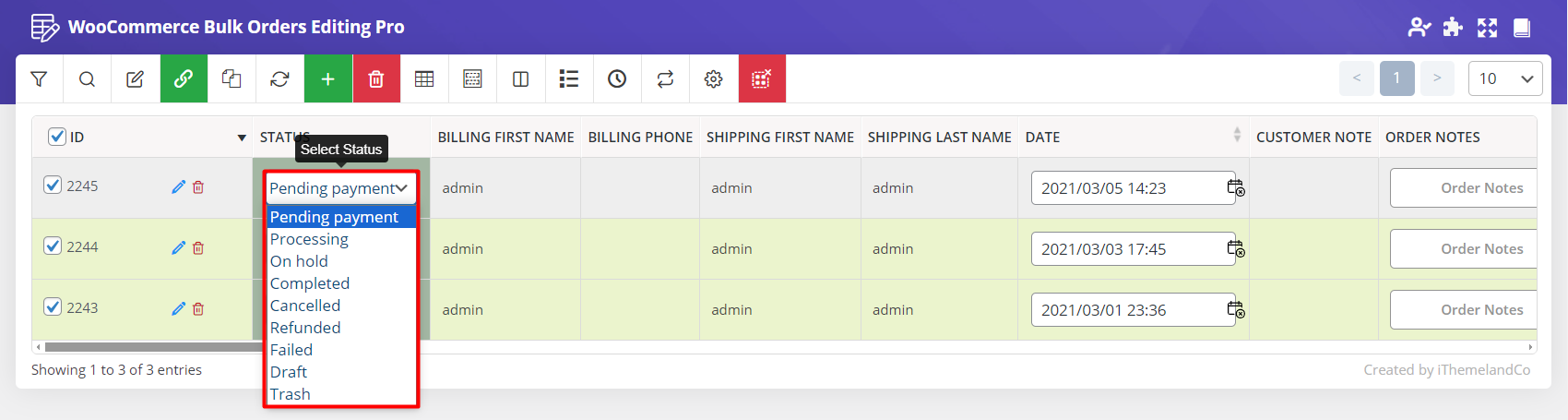1568x420 pixels.
Task: Click the red trash delete toolbar icon
Action: [x=375, y=79]
